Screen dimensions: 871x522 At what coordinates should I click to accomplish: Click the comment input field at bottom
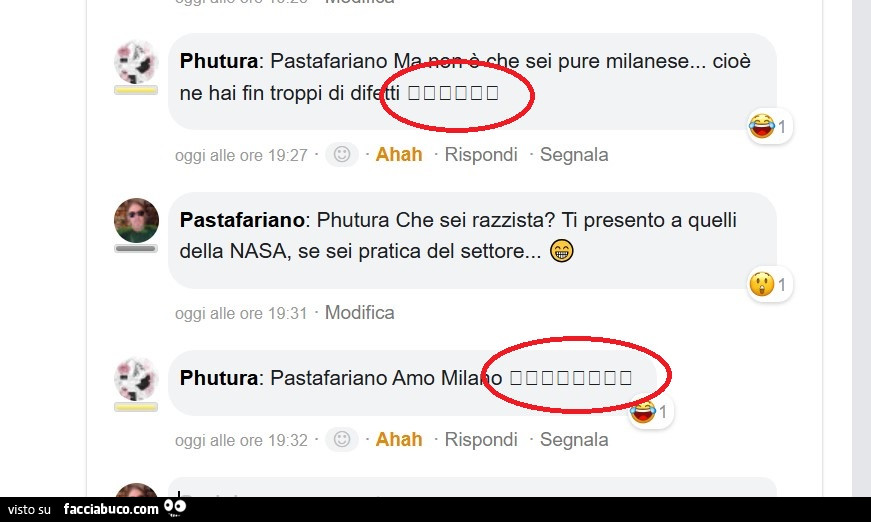[x=472, y=487]
